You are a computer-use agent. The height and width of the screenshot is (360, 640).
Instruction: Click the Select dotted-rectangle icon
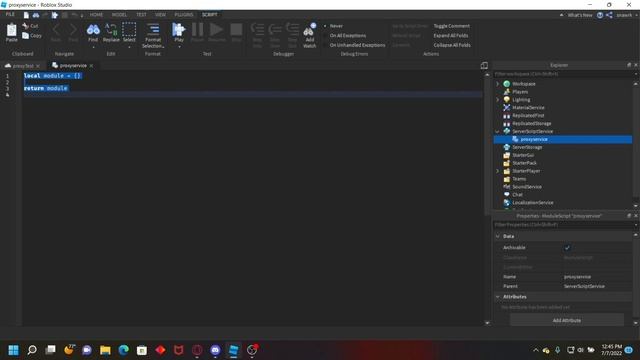point(129,29)
